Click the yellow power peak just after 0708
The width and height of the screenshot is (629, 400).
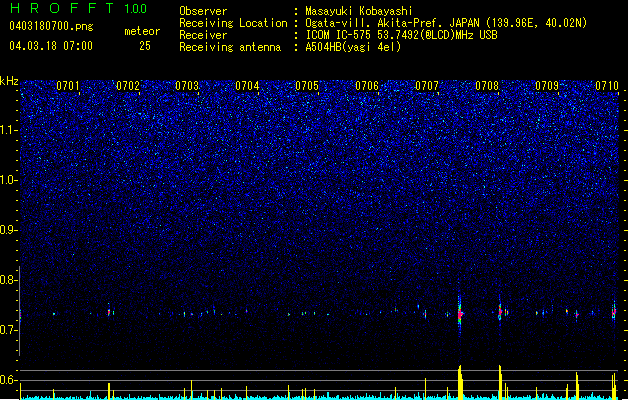click(x=500, y=382)
